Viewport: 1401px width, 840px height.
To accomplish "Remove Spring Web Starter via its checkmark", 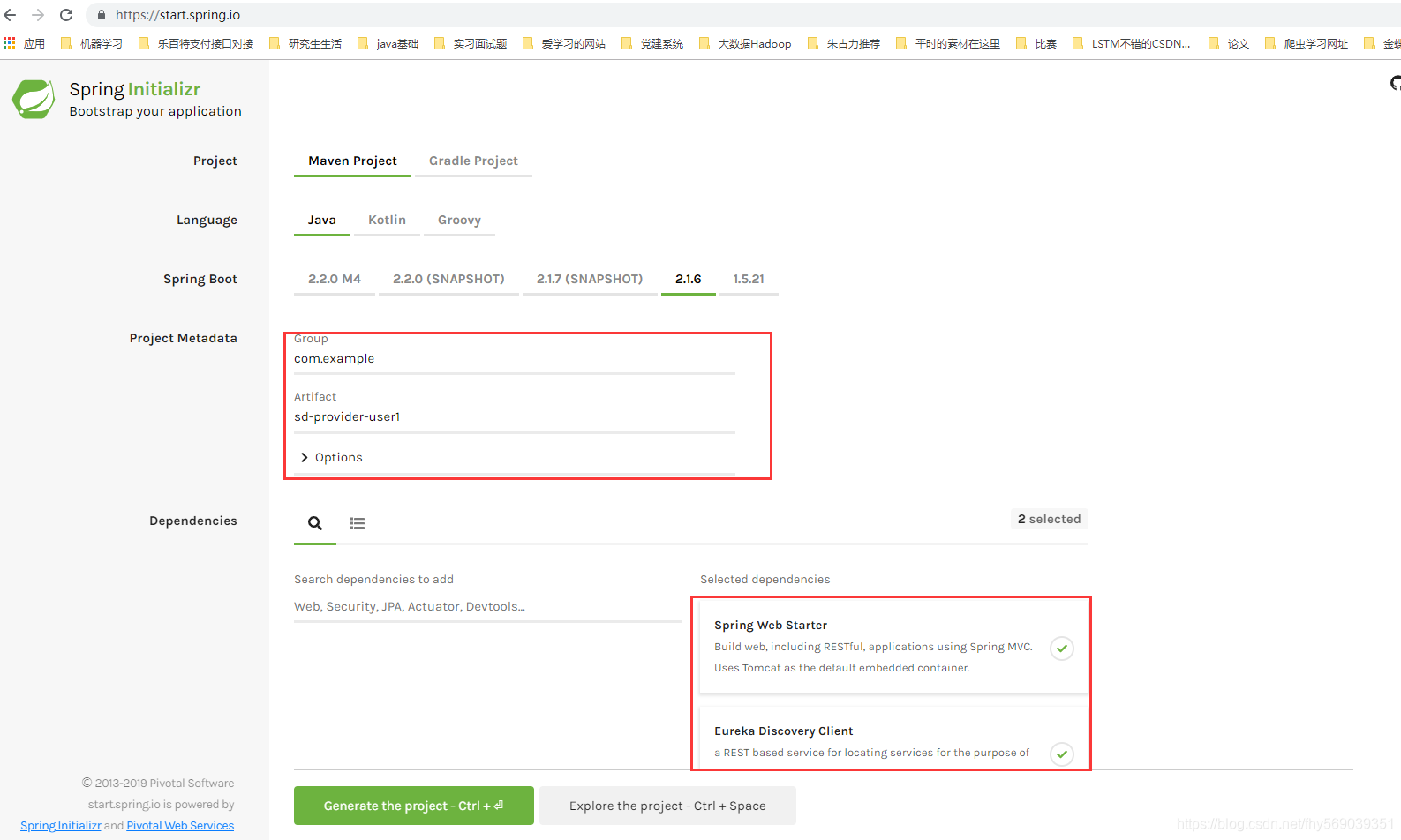I will click(1062, 649).
